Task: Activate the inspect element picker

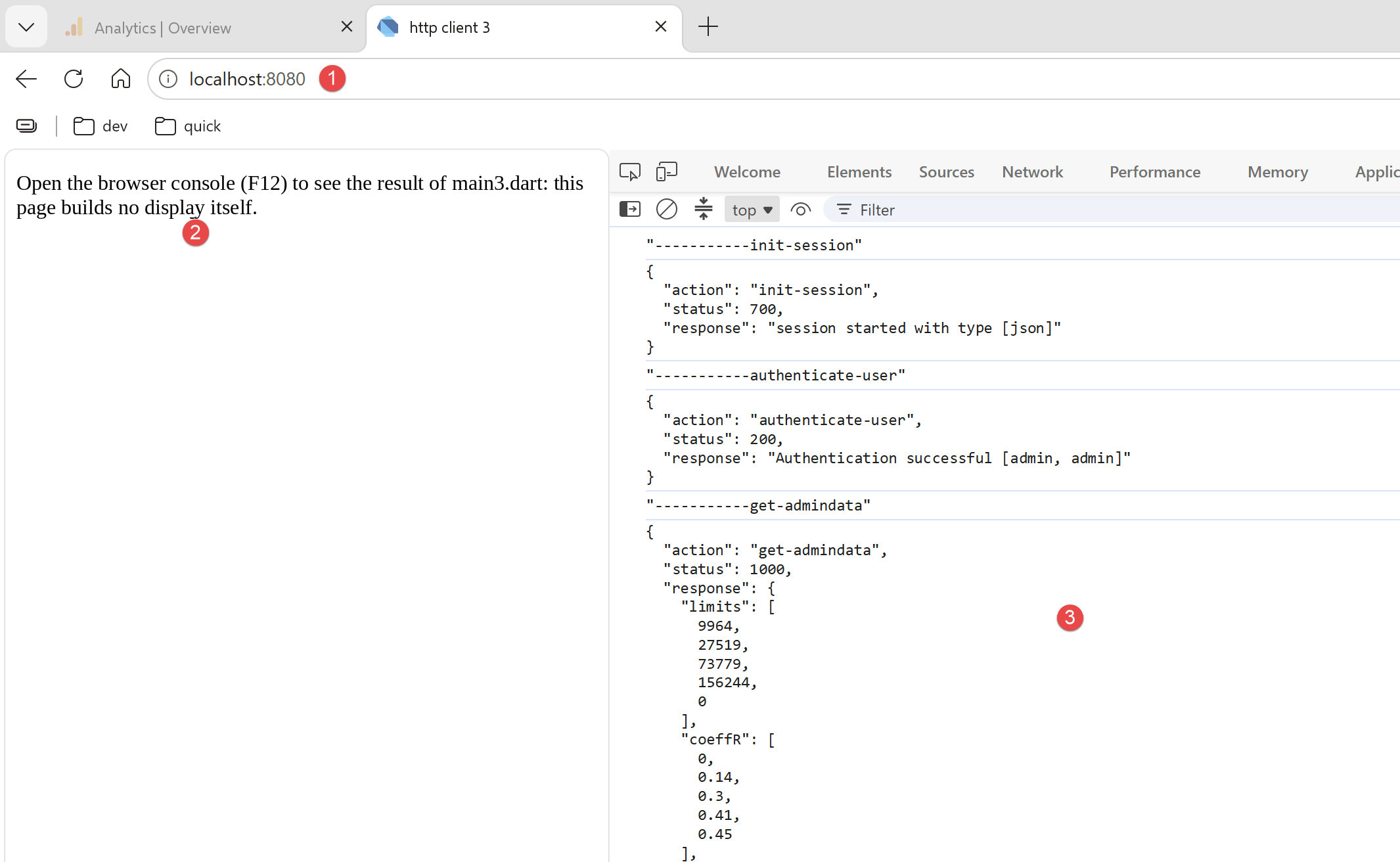Action: coord(630,172)
